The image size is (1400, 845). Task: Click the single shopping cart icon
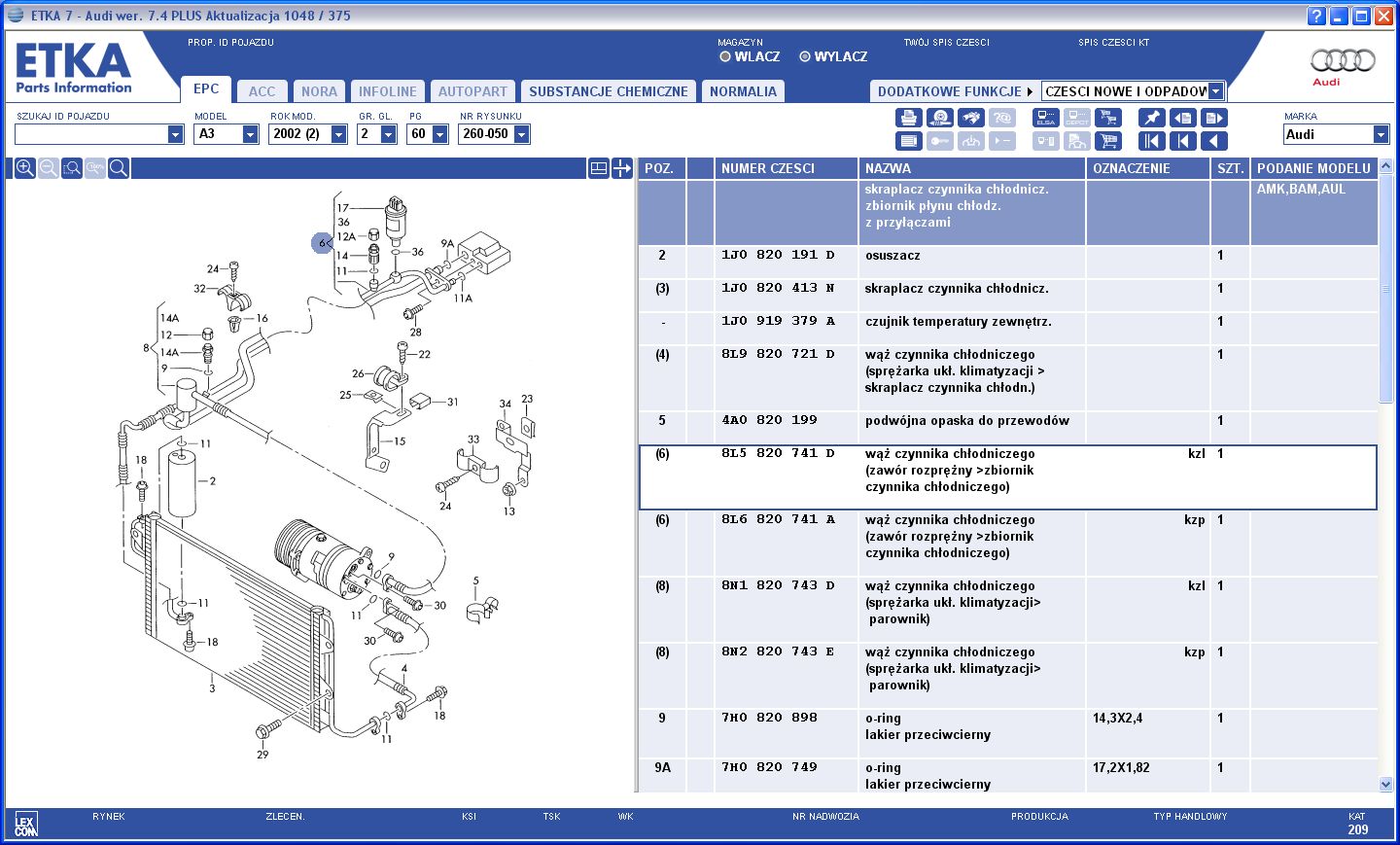point(1107,141)
